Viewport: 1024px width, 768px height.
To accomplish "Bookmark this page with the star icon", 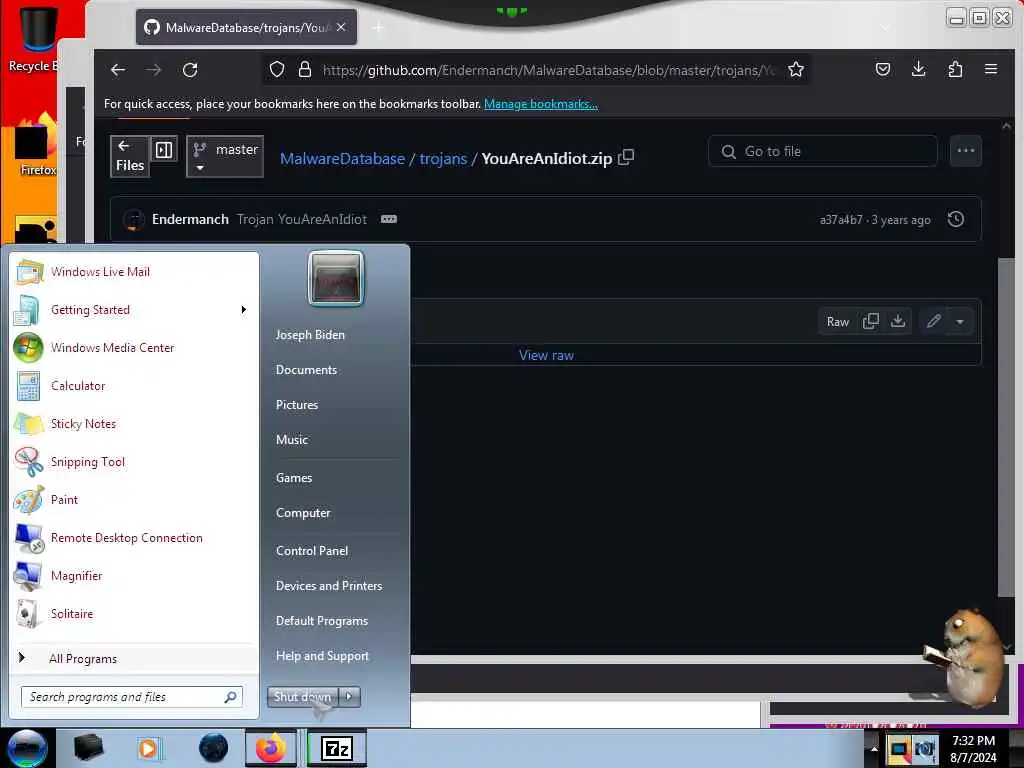I will (795, 69).
